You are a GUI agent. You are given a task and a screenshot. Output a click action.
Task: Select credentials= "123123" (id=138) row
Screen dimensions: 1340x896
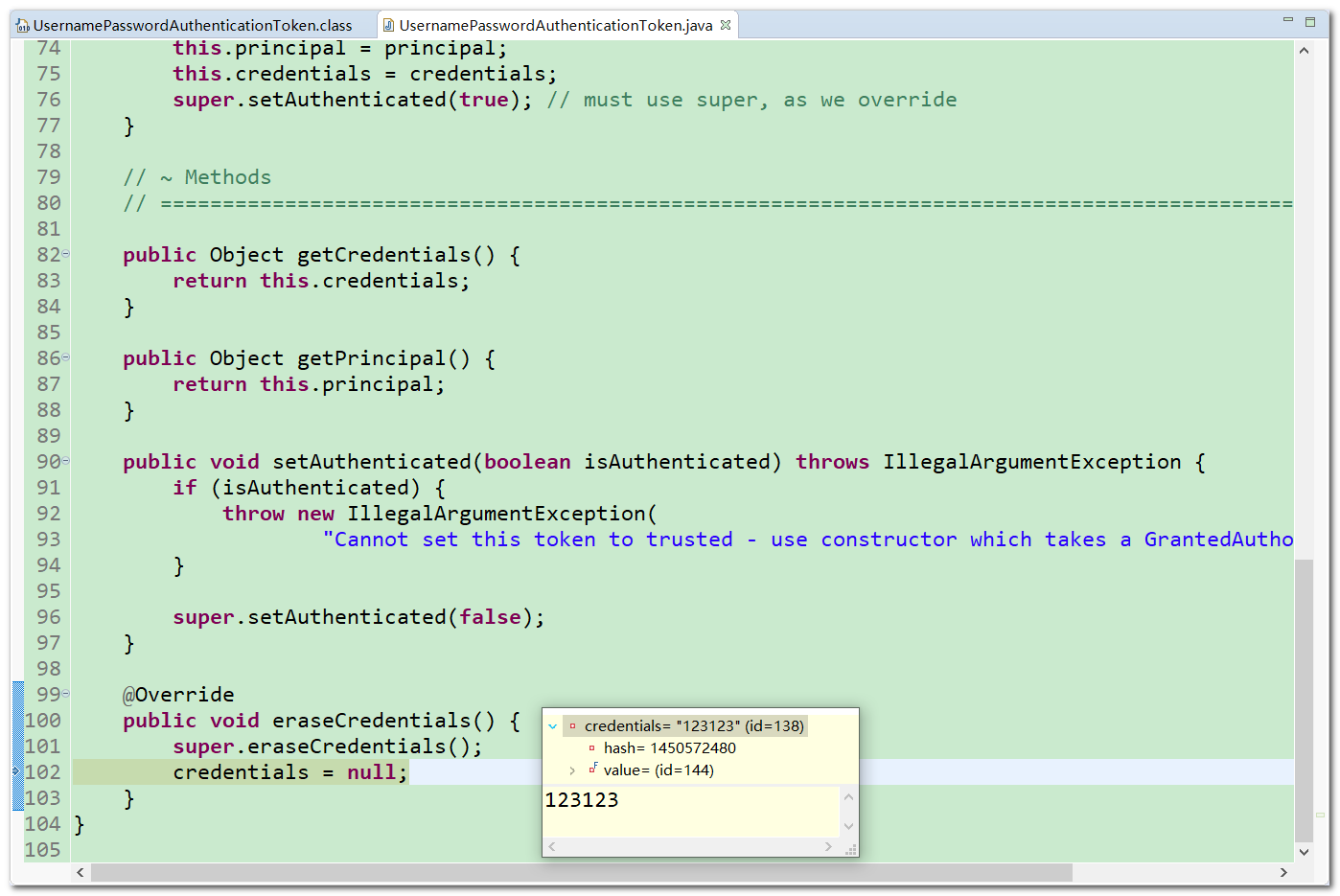pyautogui.click(x=685, y=725)
